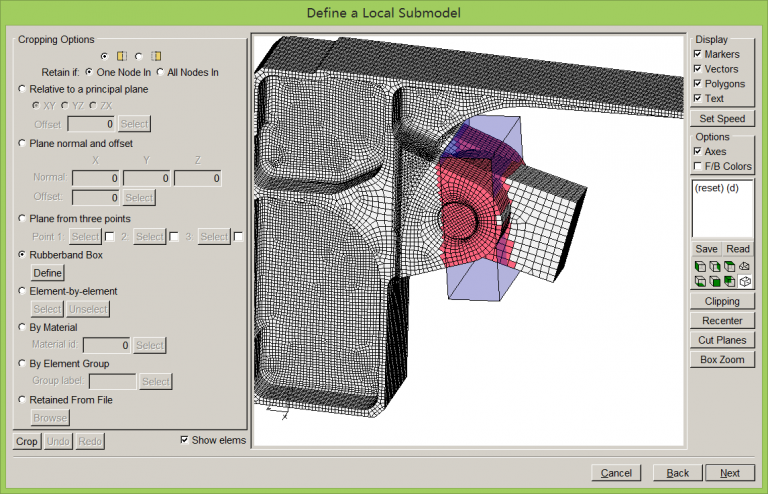Enable the F/B Colors checkbox

[x=698, y=166]
